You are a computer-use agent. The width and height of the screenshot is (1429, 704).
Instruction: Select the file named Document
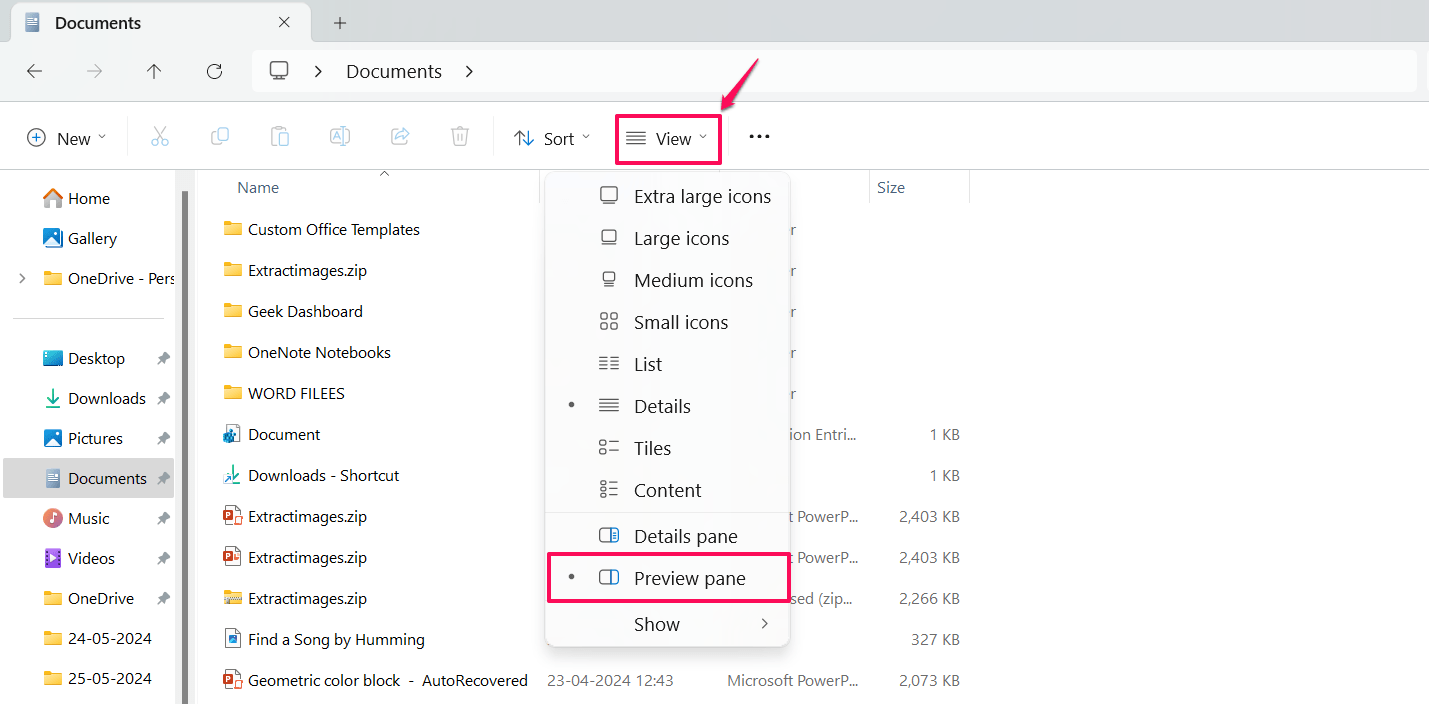(x=272, y=434)
